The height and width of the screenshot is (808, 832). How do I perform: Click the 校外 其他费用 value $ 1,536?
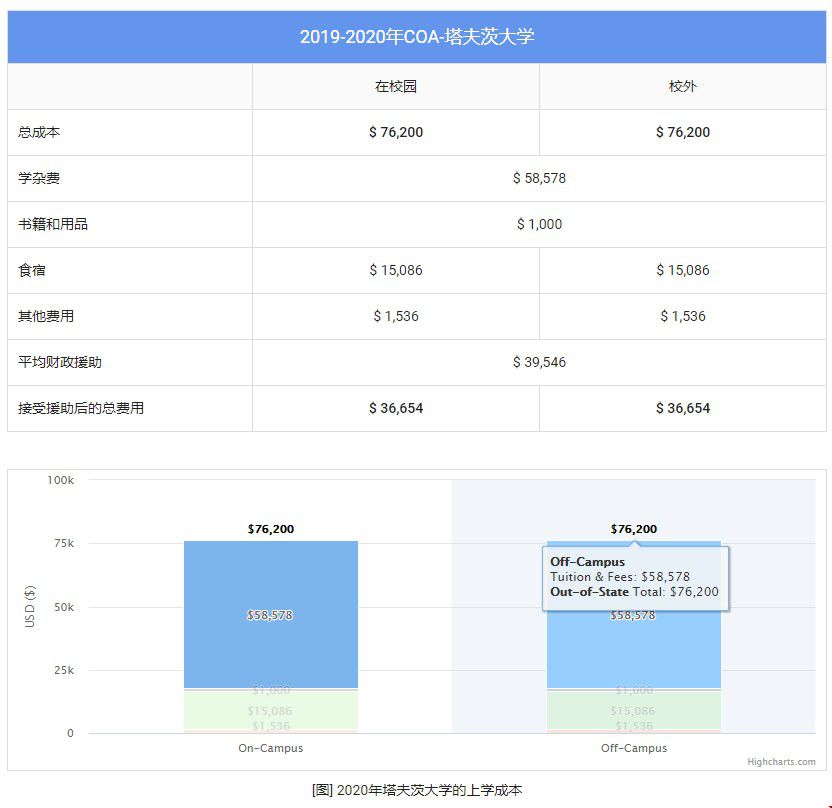click(682, 316)
